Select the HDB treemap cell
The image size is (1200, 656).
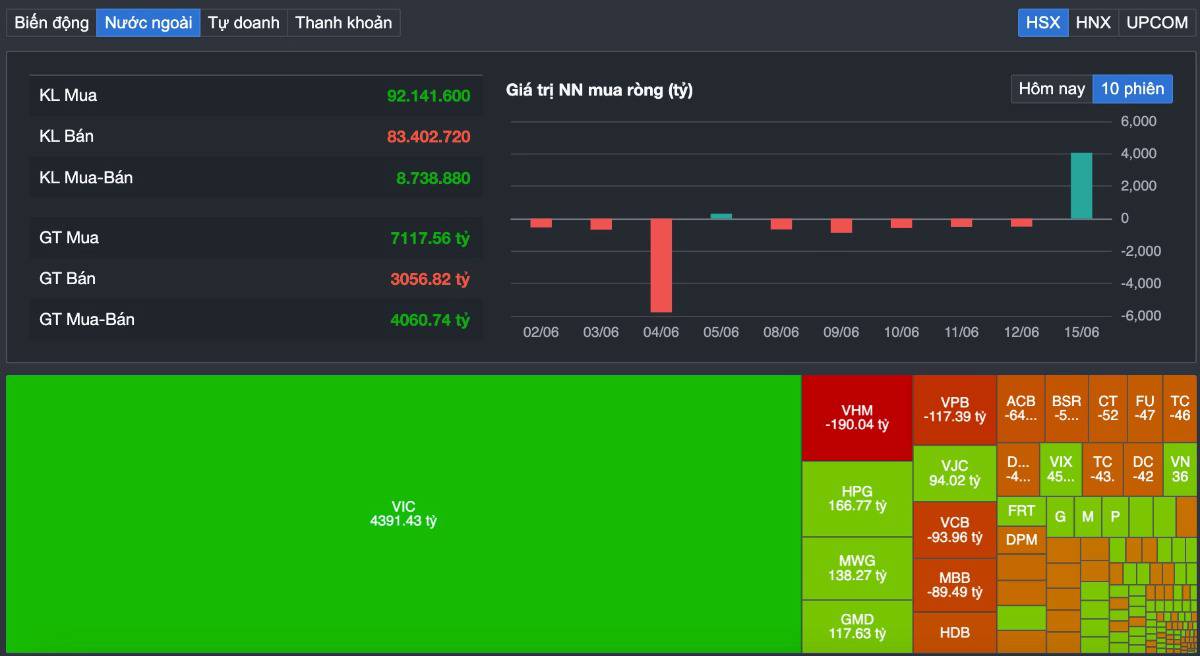coord(955,633)
